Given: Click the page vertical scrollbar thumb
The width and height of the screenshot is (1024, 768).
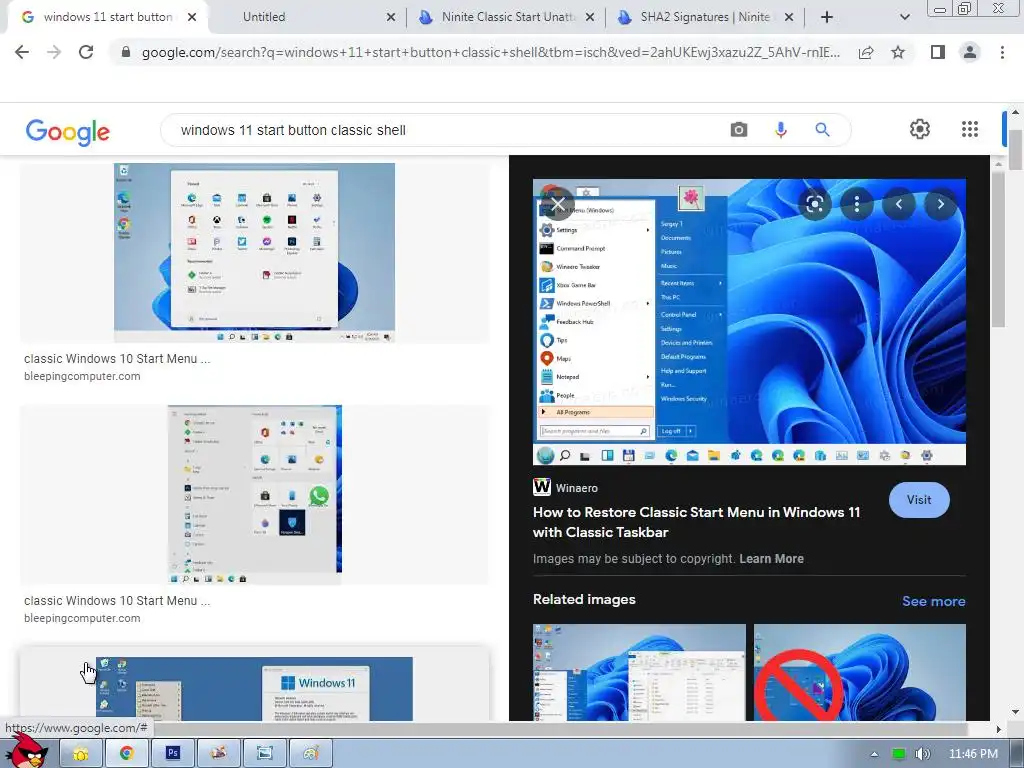Looking at the screenshot, I should [1016, 150].
